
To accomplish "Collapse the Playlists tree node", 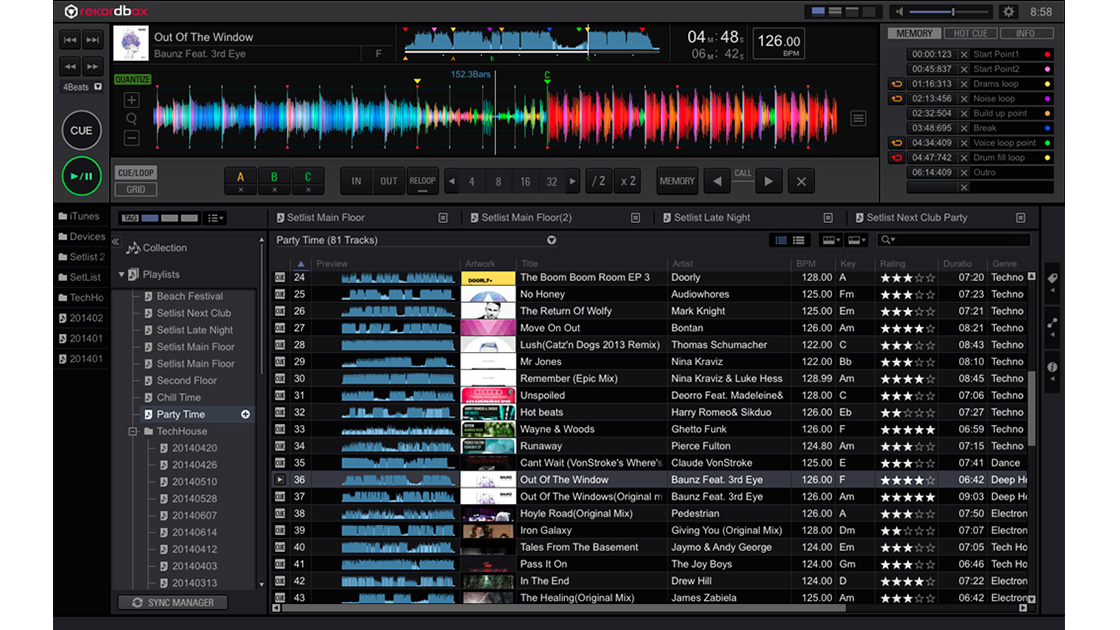I will pos(121,274).
